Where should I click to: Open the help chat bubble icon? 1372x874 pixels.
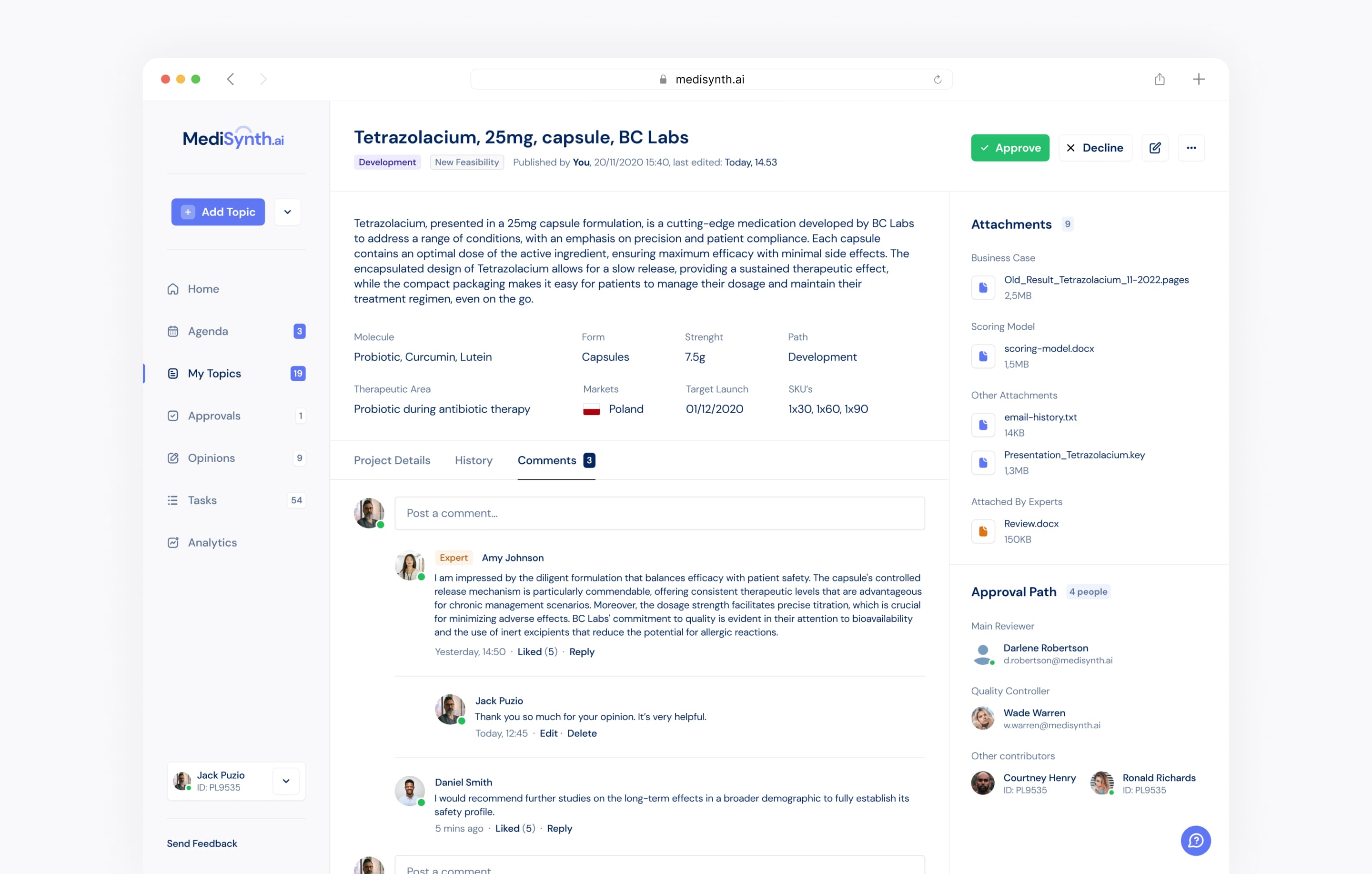(1195, 840)
